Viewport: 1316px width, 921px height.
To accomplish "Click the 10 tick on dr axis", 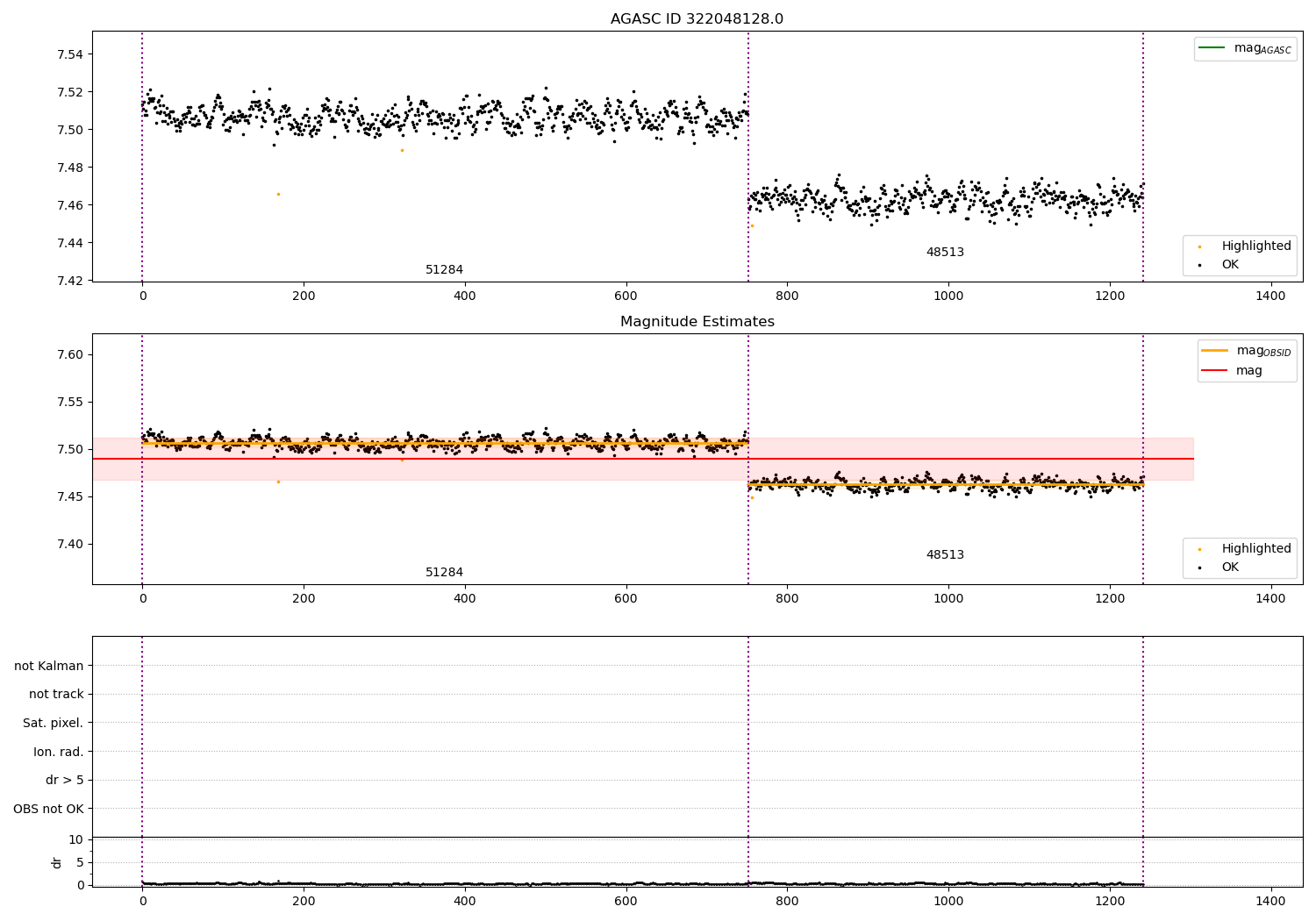I will click(76, 840).
